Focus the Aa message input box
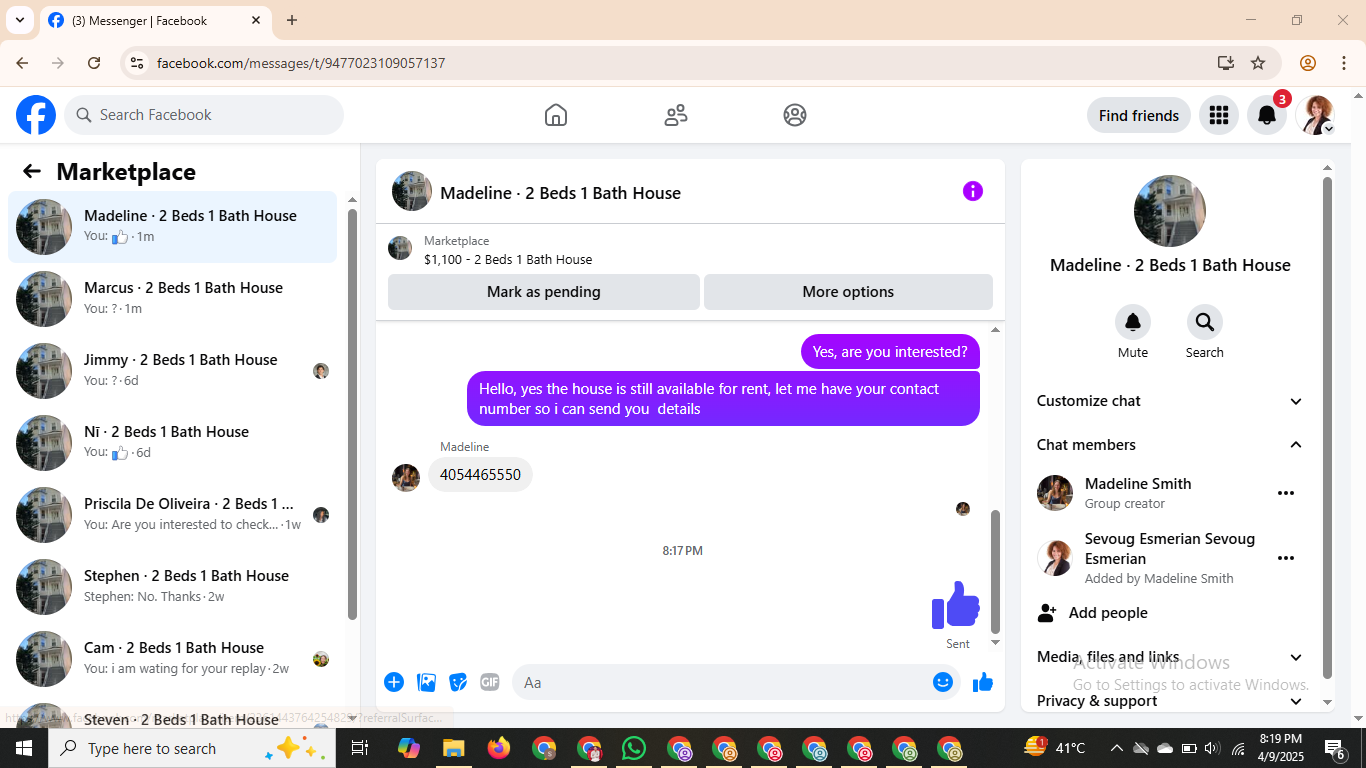This screenshot has width=1366, height=768. pyautogui.click(x=736, y=682)
